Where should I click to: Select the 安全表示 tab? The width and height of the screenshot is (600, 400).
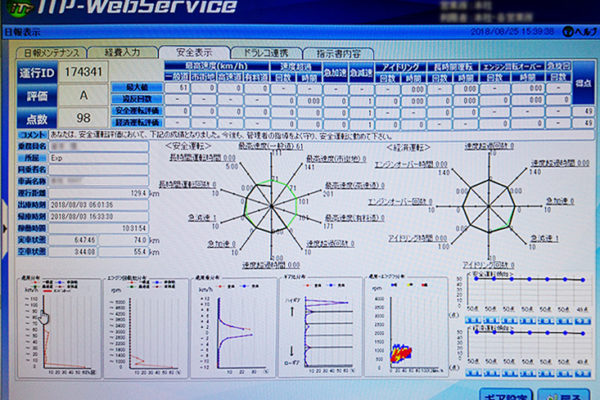pyautogui.click(x=194, y=52)
